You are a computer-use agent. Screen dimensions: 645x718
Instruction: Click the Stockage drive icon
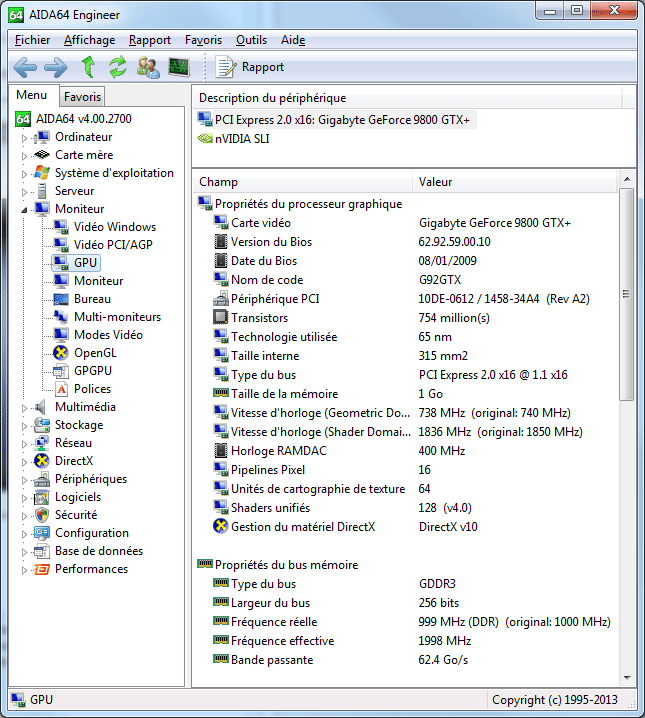pos(42,425)
